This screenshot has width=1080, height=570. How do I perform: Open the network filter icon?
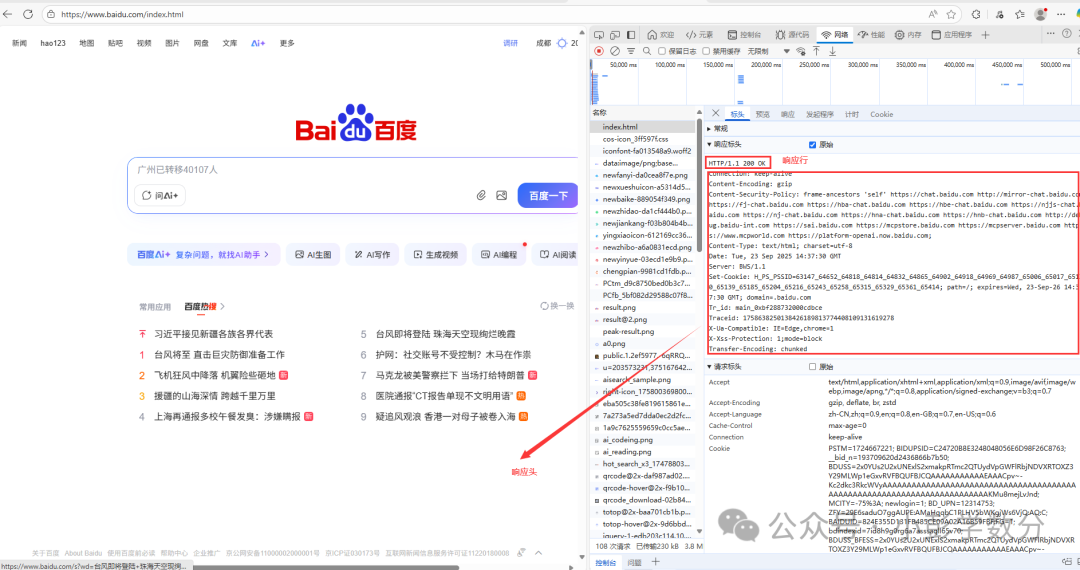click(x=631, y=51)
